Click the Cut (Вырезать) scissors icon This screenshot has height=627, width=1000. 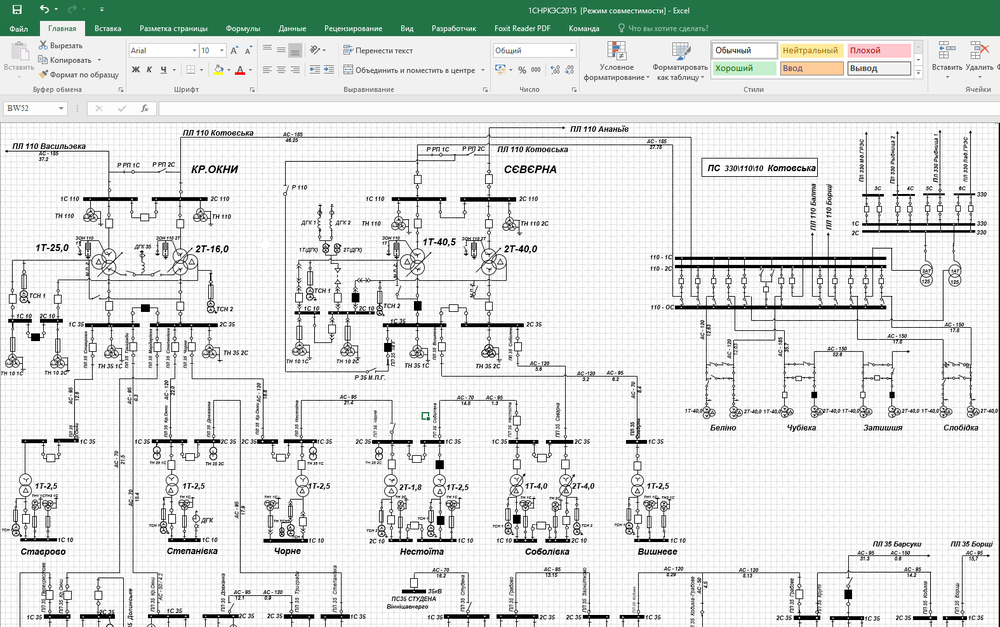(42, 45)
